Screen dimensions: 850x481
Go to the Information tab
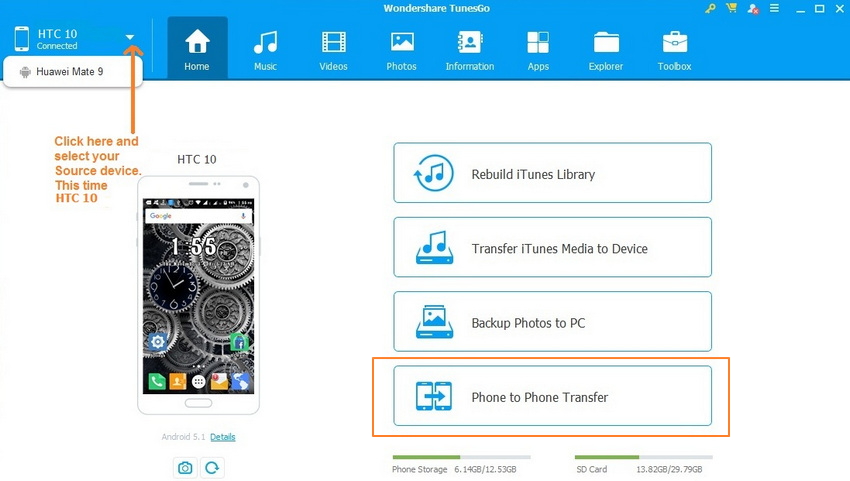pos(470,49)
